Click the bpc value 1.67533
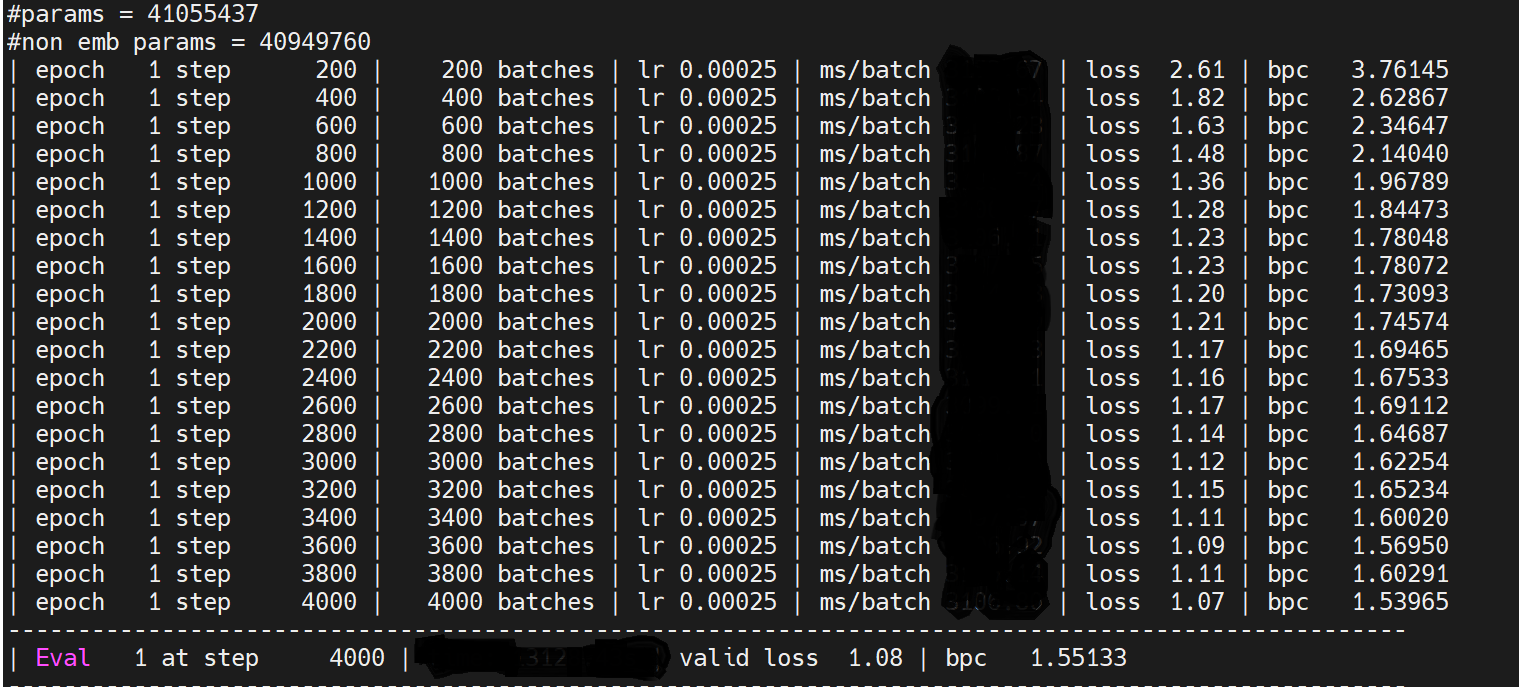 point(1399,378)
